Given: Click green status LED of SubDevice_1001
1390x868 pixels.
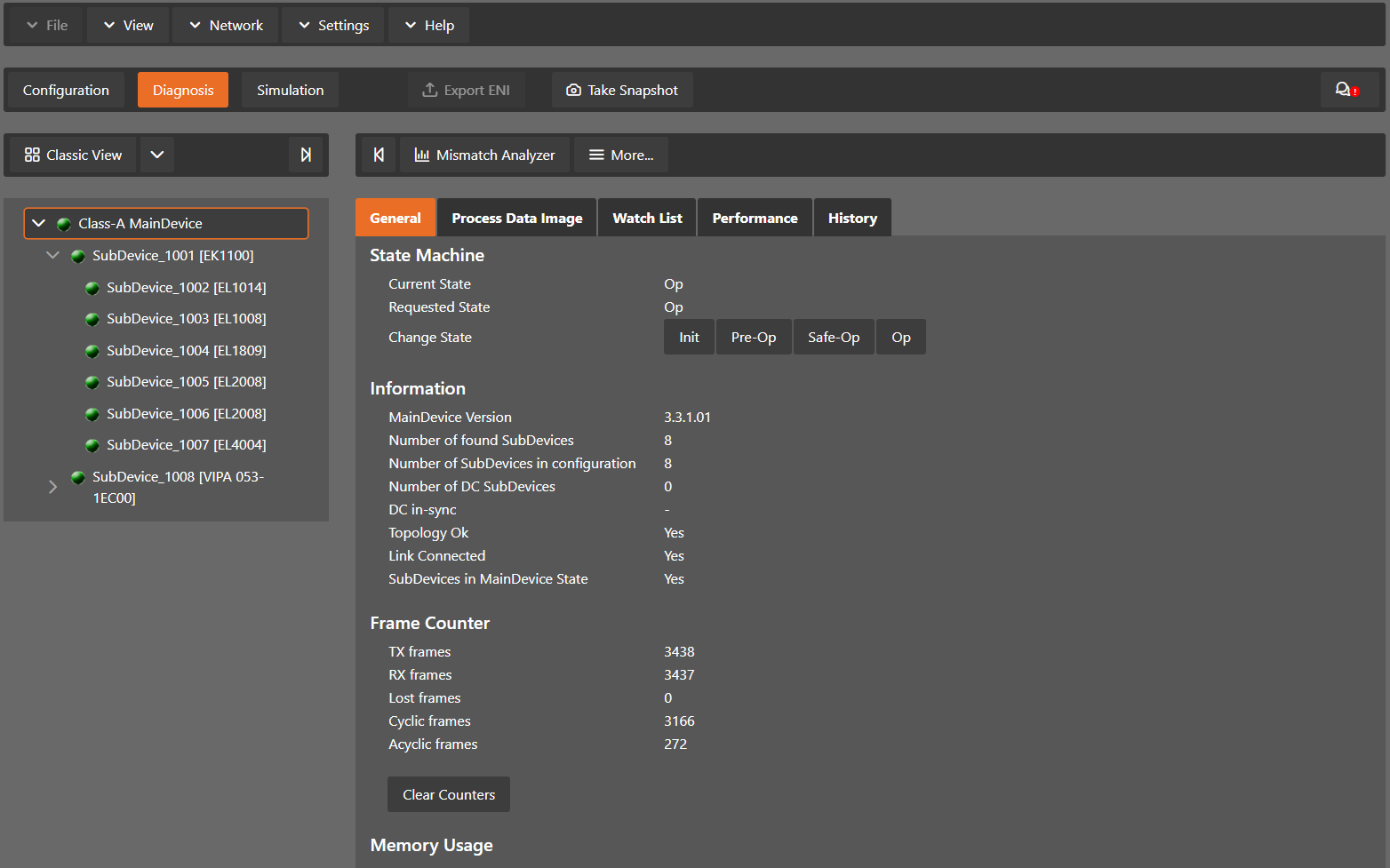Looking at the screenshot, I should click(x=78, y=256).
